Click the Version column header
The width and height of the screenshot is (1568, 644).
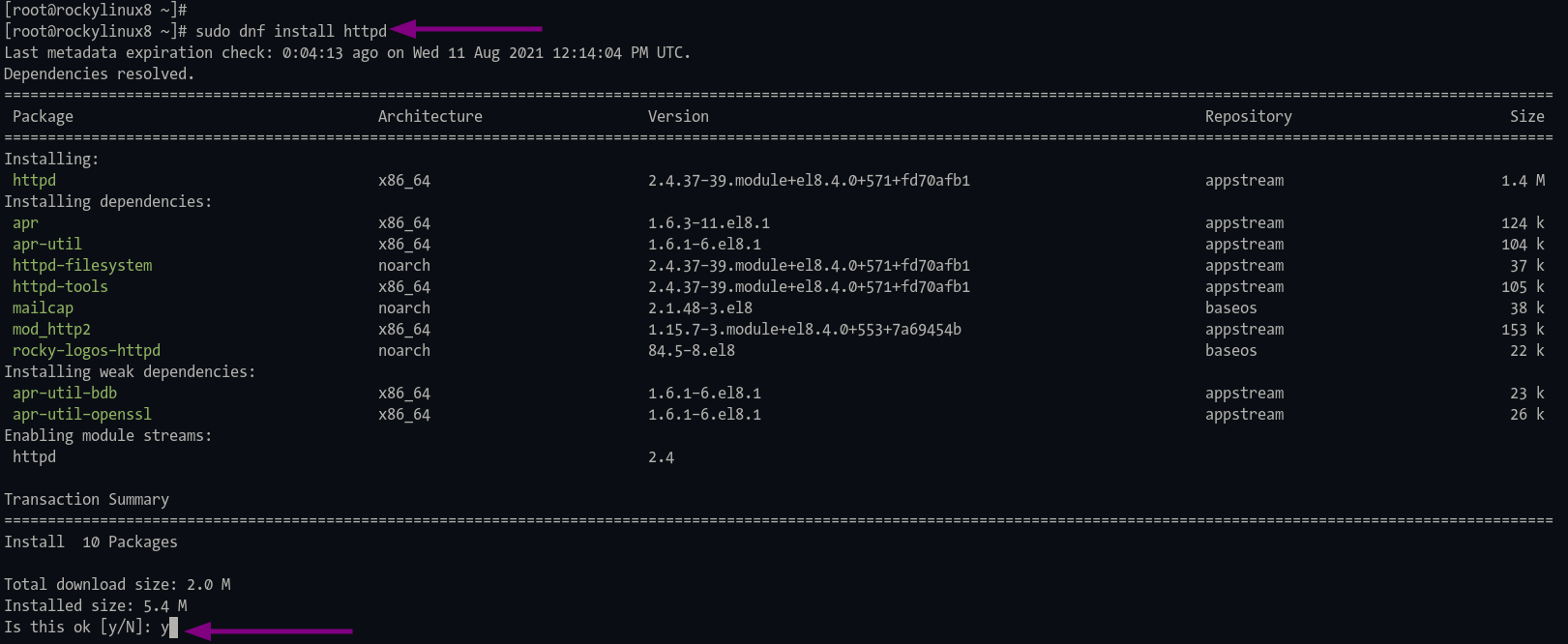tap(678, 116)
